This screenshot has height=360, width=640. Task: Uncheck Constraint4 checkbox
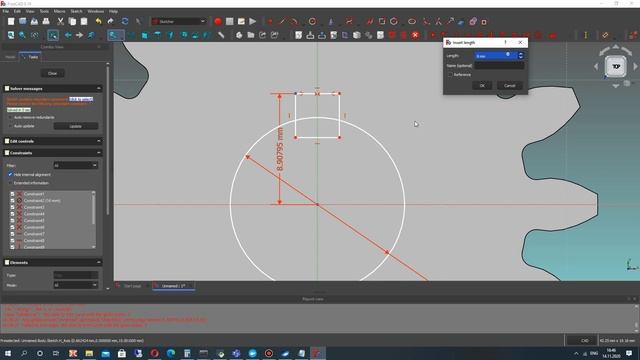pos(12,214)
